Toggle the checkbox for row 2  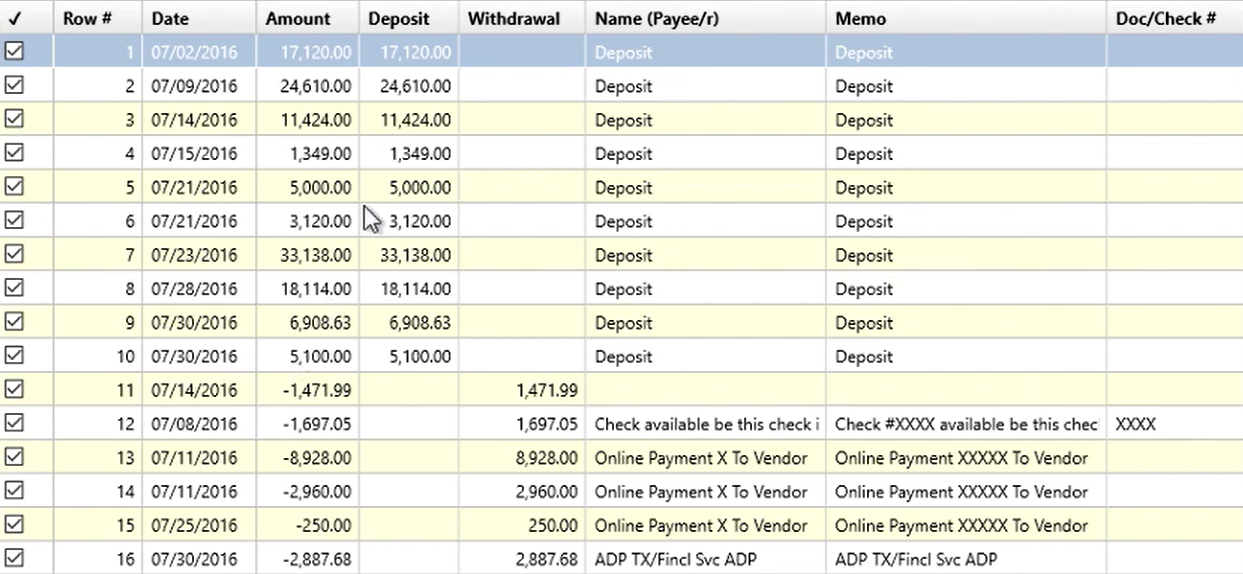(x=14, y=85)
